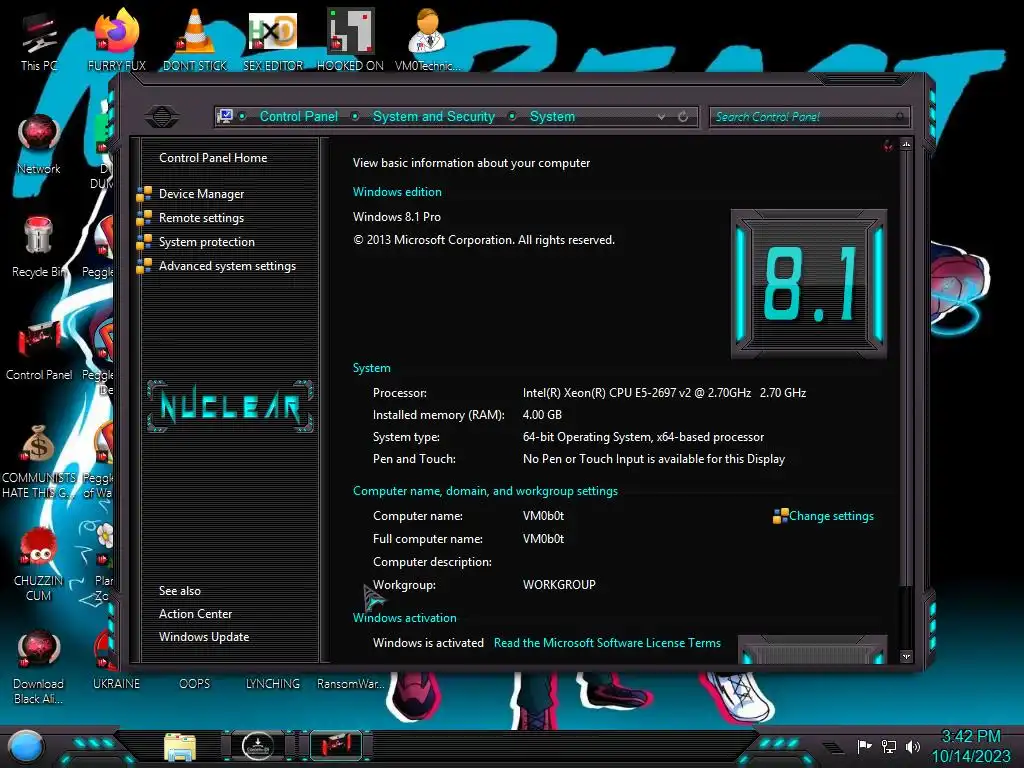Click the WORKGROUP value
Image resolution: width=1024 pixels, height=768 pixels.
(x=559, y=584)
